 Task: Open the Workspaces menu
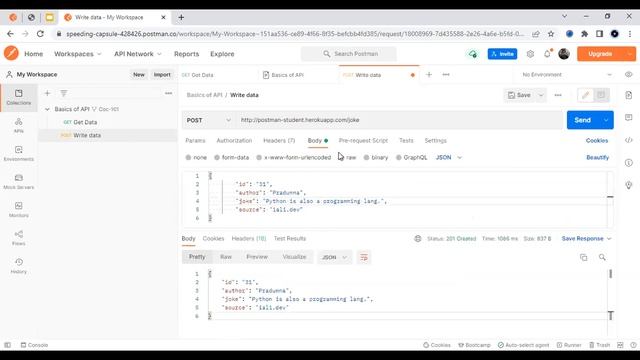(78, 54)
